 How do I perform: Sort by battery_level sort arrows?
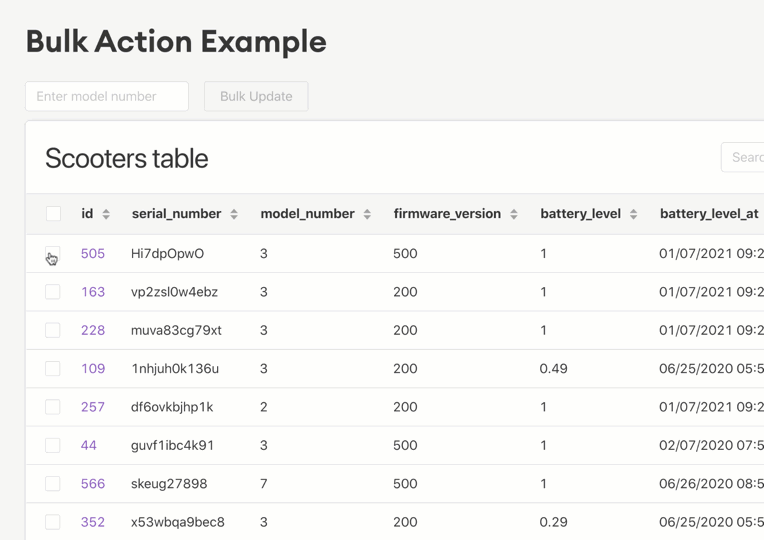pyautogui.click(x=633, y=214)
